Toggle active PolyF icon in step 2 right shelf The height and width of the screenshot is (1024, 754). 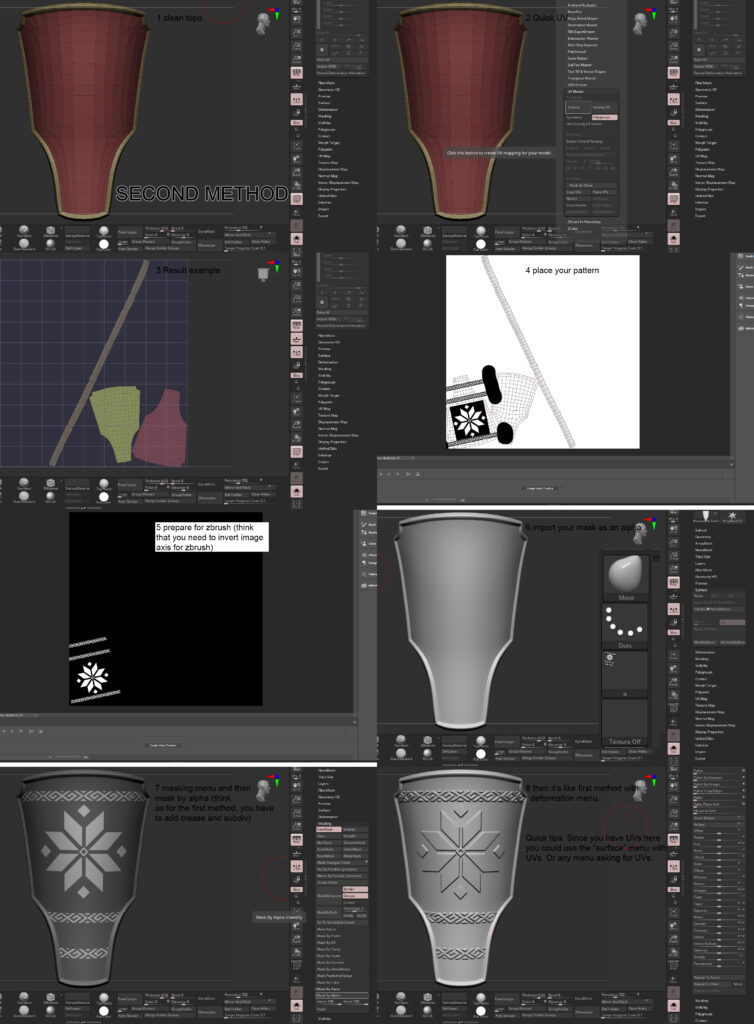674,199
